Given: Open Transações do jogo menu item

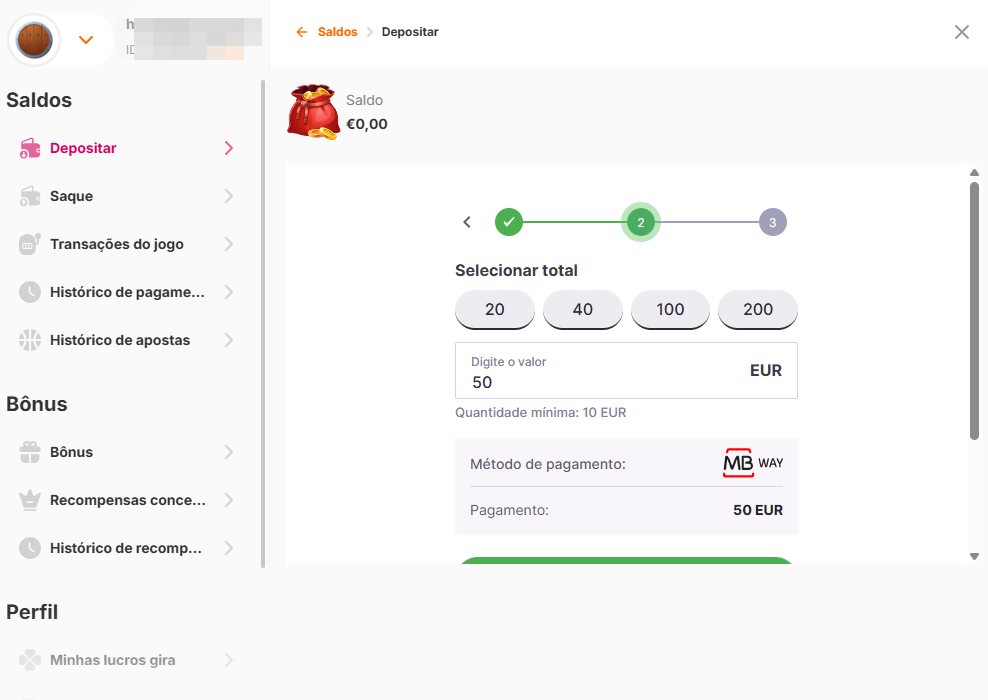Looking at the screenshot, I should (x=127, y=244).
